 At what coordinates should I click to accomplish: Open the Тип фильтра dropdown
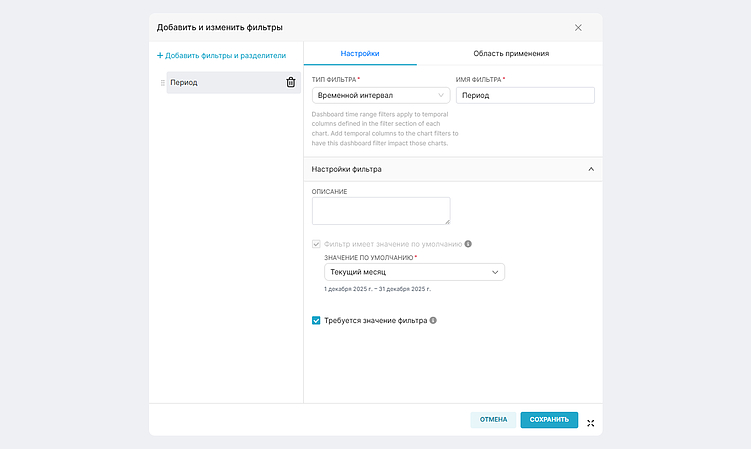380,95
